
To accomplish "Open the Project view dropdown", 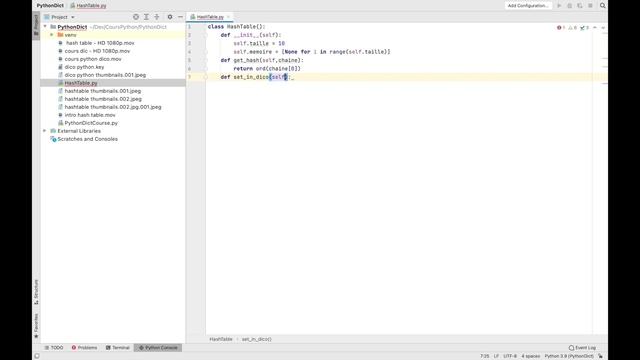I will click(x=59, y=17).
